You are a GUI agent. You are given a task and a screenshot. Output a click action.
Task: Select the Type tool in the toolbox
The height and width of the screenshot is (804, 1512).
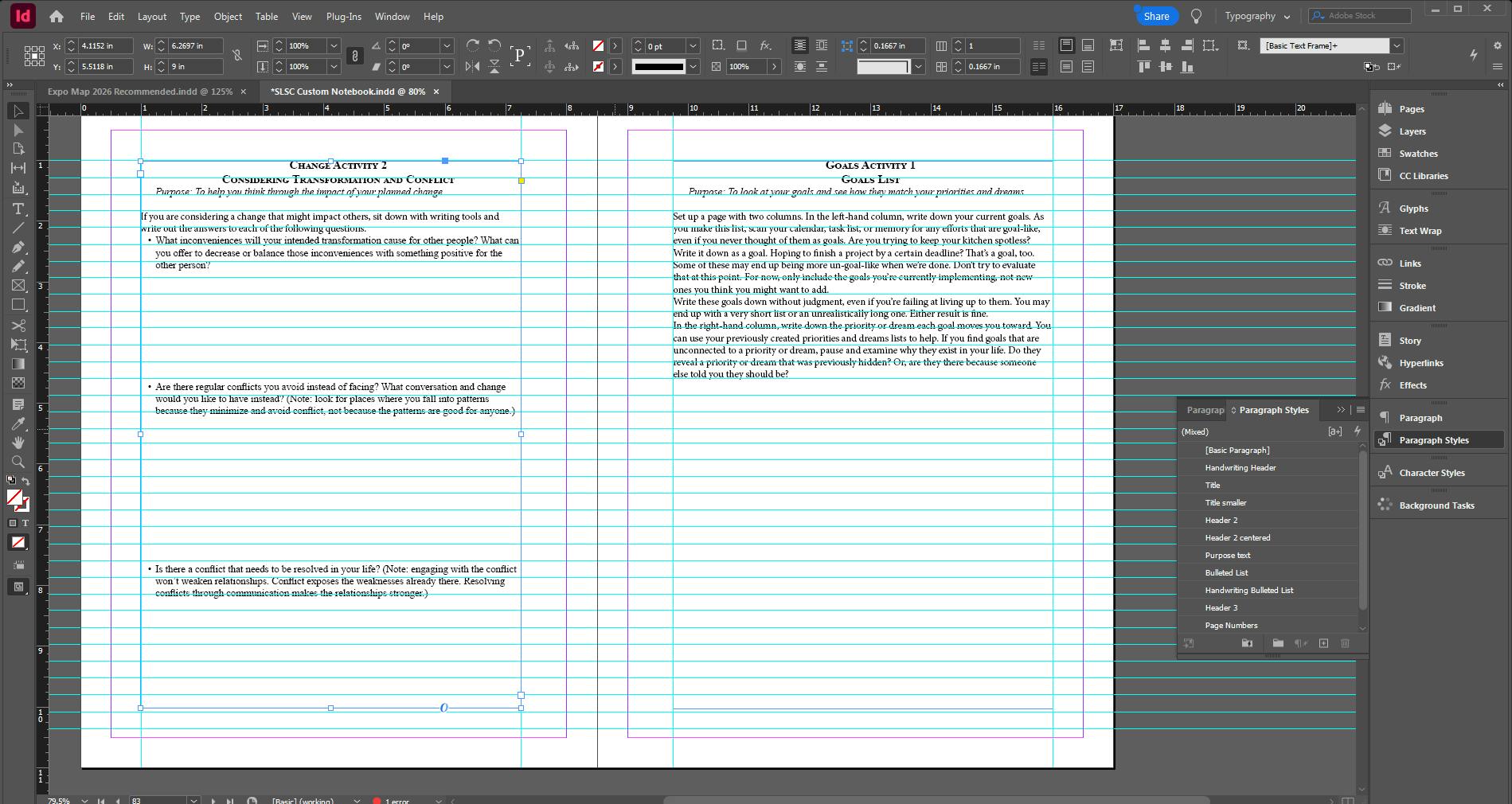pyautogui.click(x=18, y=209)
